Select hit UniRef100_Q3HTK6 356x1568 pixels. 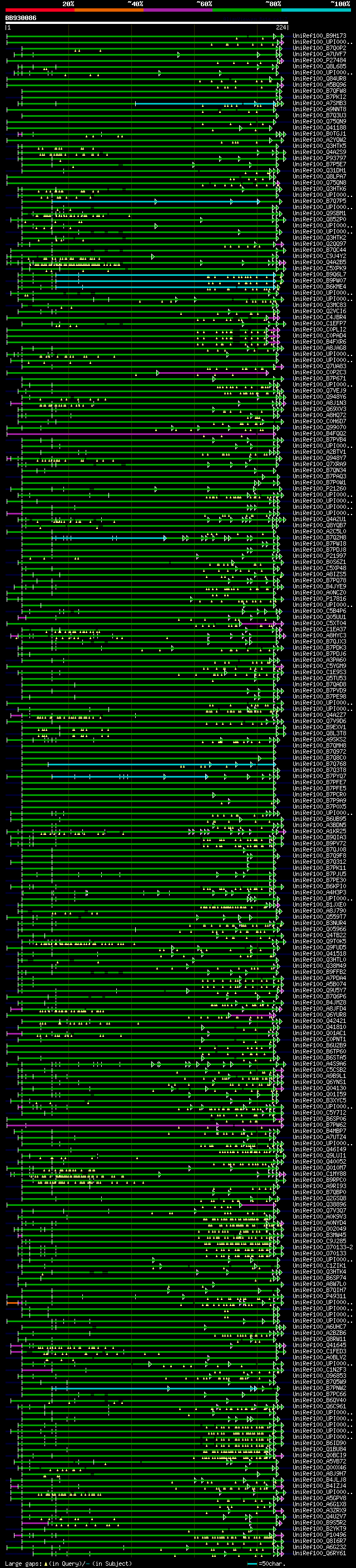tap(319, 189)
